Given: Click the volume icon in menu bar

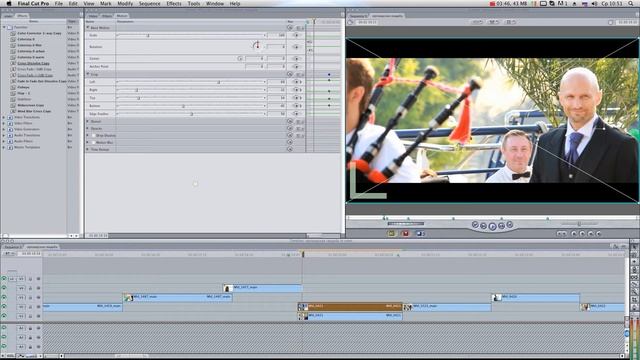Looking at the screenshot, I should (594, 4).
